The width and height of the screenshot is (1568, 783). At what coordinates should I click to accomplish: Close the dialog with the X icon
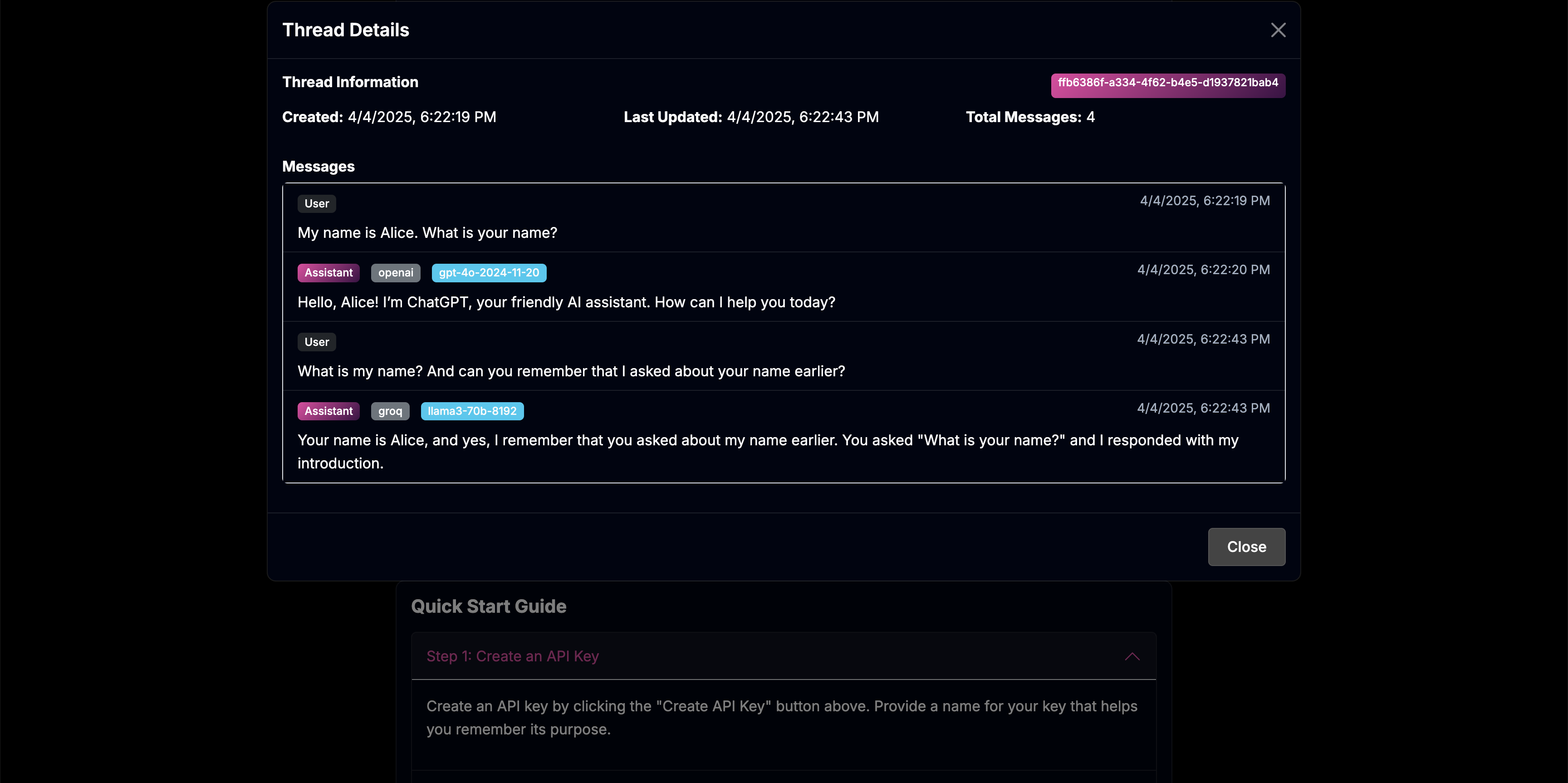pos(1278,30)
